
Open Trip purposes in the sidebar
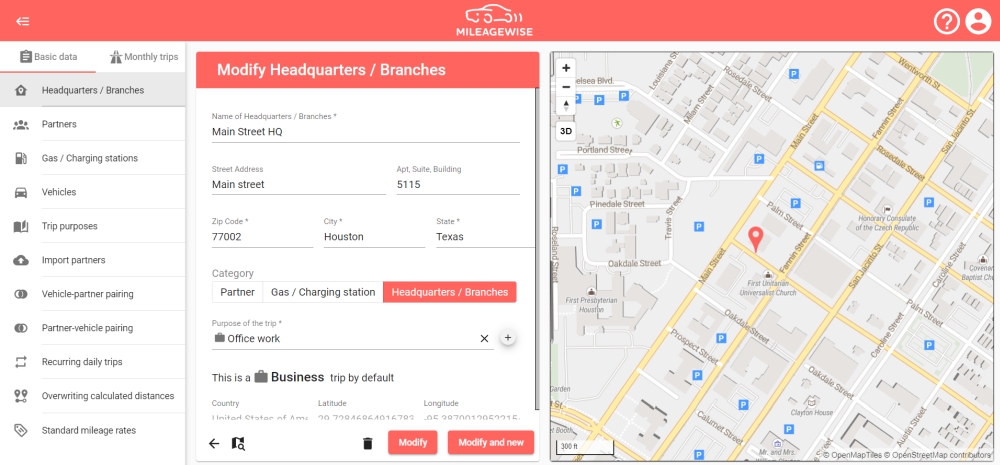92,226
